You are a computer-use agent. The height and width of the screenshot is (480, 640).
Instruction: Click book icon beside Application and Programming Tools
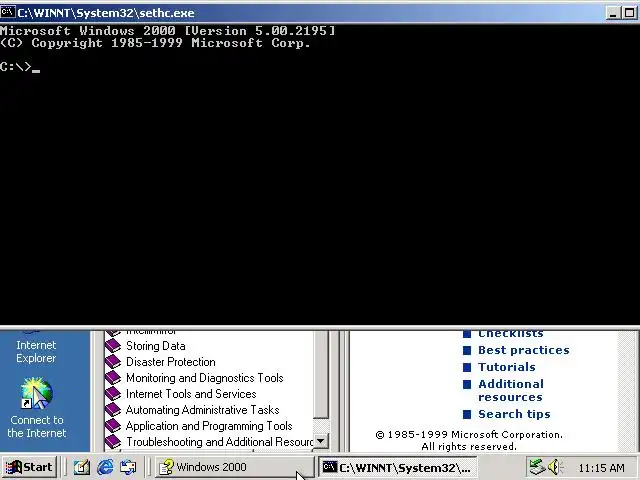[113, 426]
